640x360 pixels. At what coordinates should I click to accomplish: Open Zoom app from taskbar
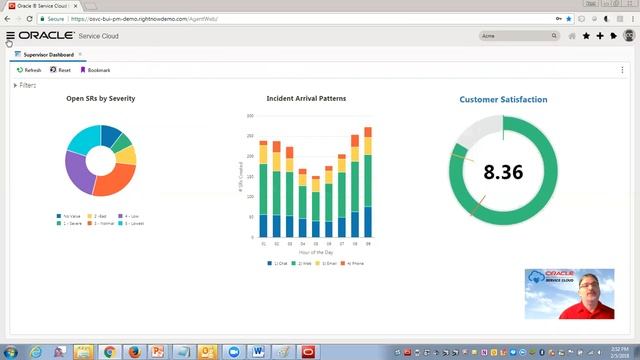(x=233, y=352)
